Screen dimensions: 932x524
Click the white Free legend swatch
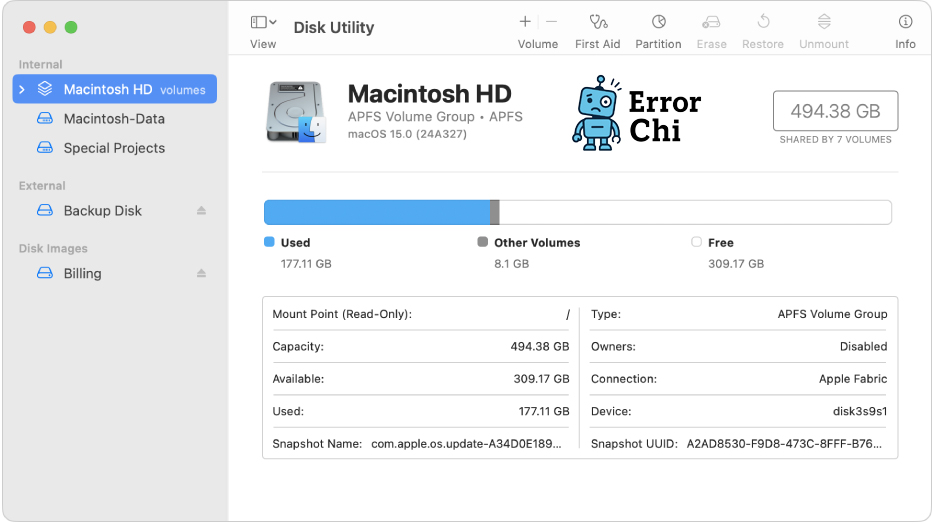click(x=697, y=242)
